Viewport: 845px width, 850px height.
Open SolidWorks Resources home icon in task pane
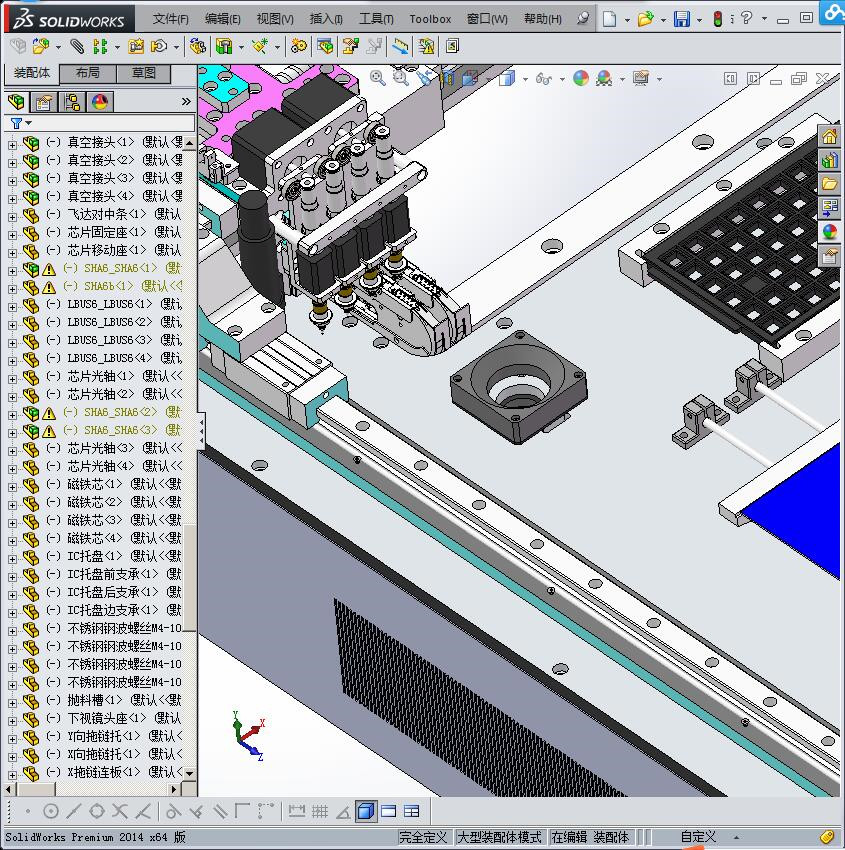pyautogui.click(x=829, y=136)
